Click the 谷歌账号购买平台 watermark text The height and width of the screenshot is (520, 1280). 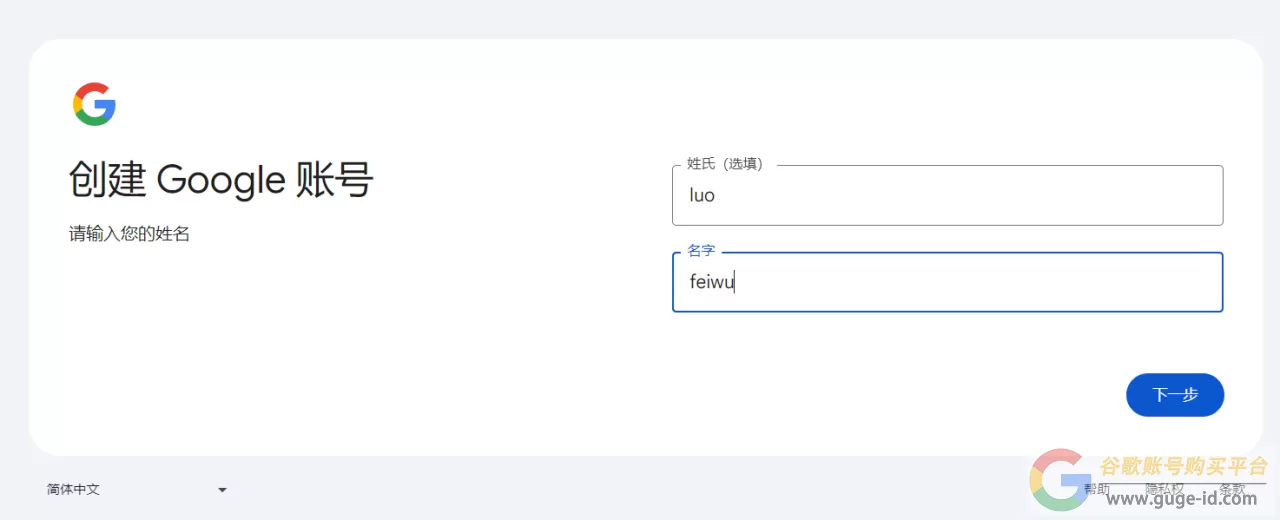click(1183, 466)
